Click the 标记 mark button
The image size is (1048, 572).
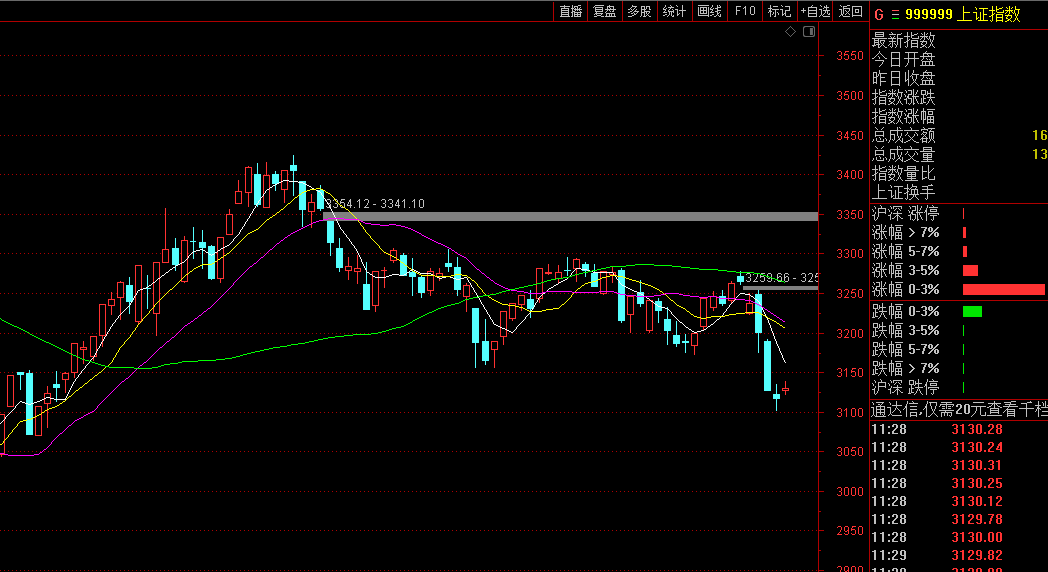pos(779,11)
